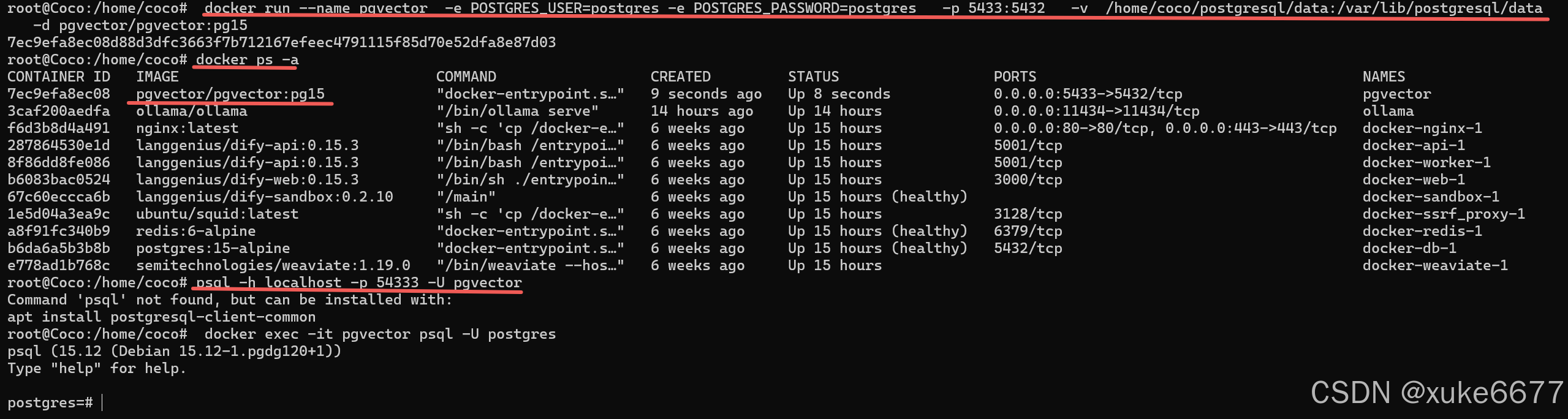Image resolution: width=1568 pixels, height=419 pixels.
Task: Click the '9 seconds ago' created value
Action: [706, 94]
